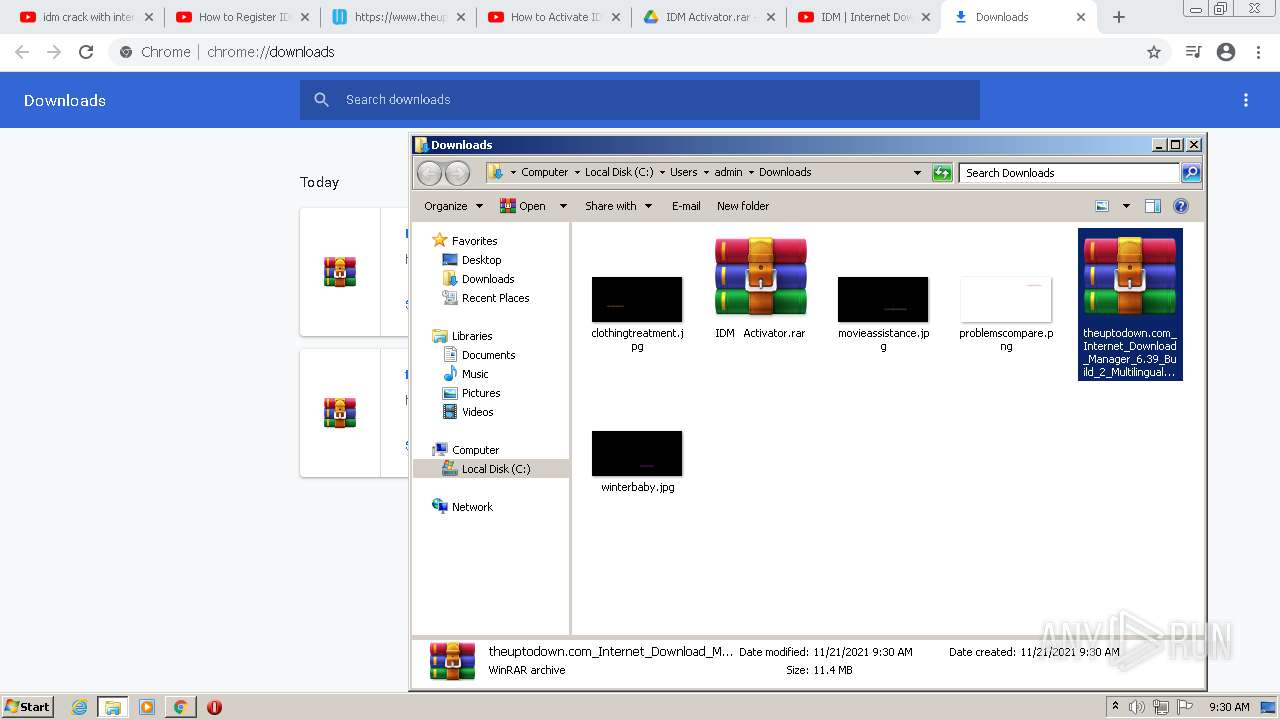
Task: Expand the address bar history dropdown
Action: click(x=917, y=173)
